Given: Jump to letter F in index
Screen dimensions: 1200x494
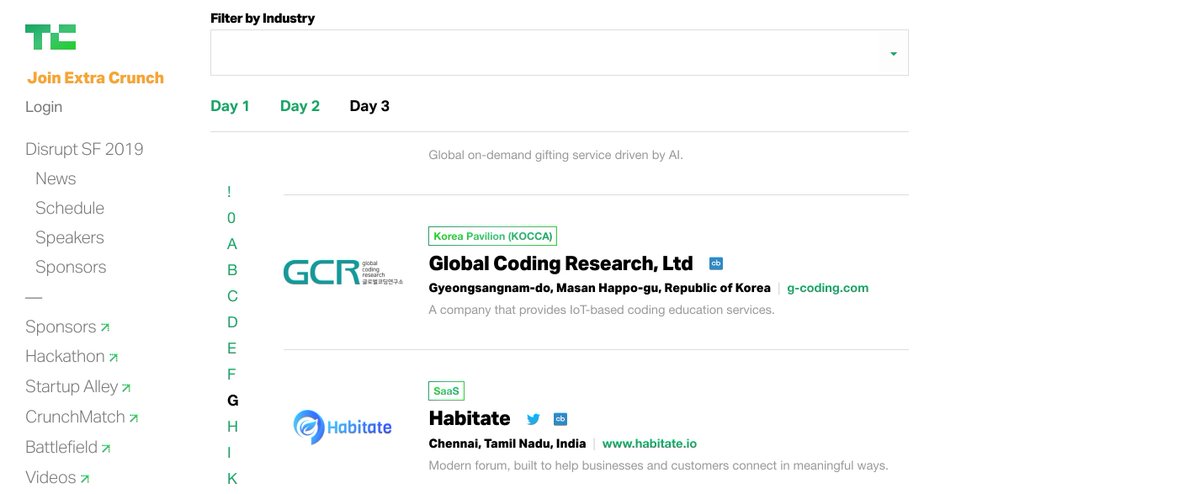Looking at the screenshot, I should tap(232, 374).
